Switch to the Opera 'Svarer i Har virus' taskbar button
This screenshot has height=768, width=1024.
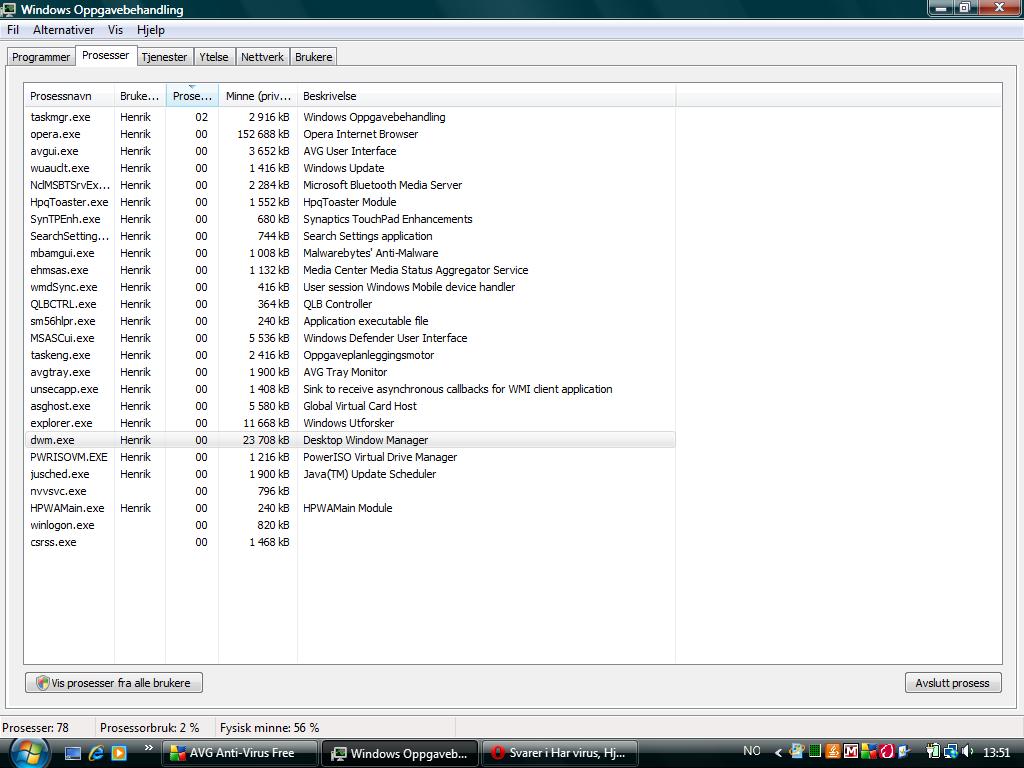point(560,753)
